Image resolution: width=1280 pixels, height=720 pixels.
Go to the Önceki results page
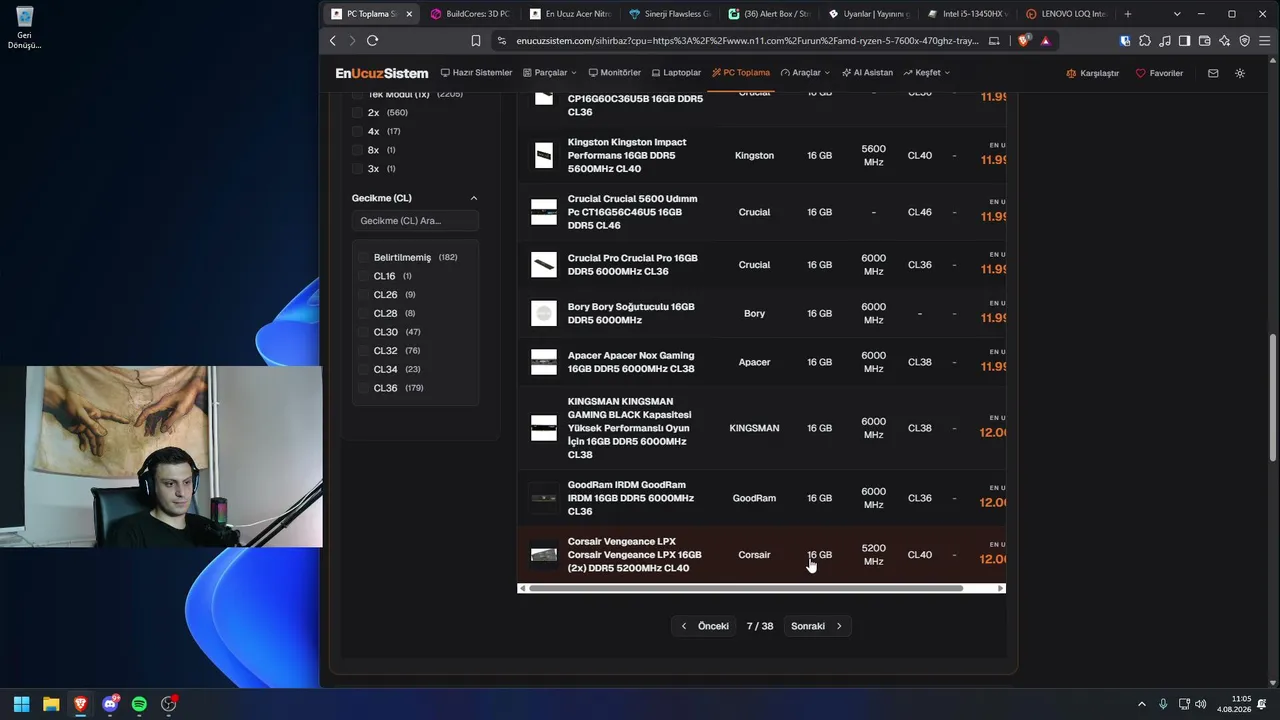click(x=705, y=626)
